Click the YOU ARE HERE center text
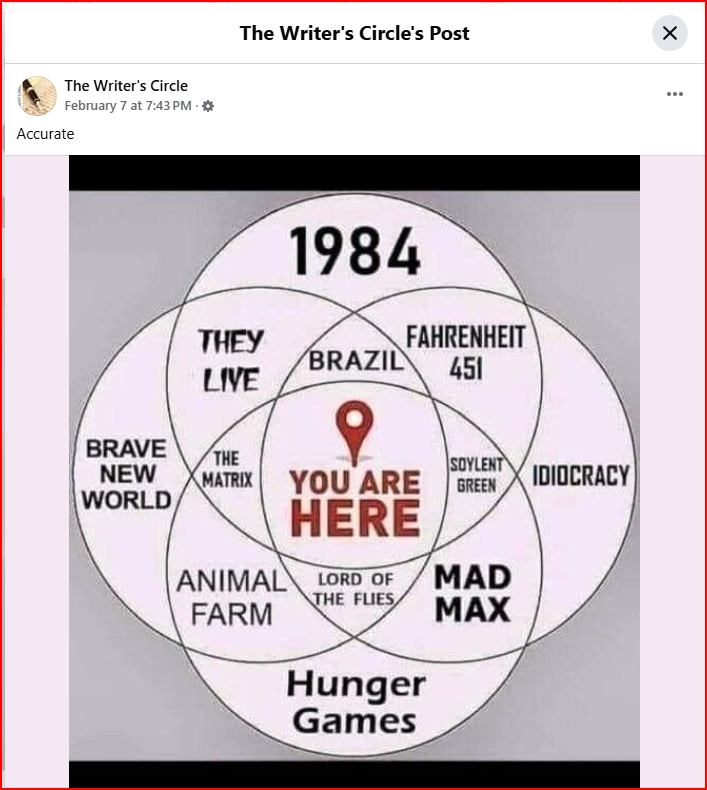 (355, 502)
